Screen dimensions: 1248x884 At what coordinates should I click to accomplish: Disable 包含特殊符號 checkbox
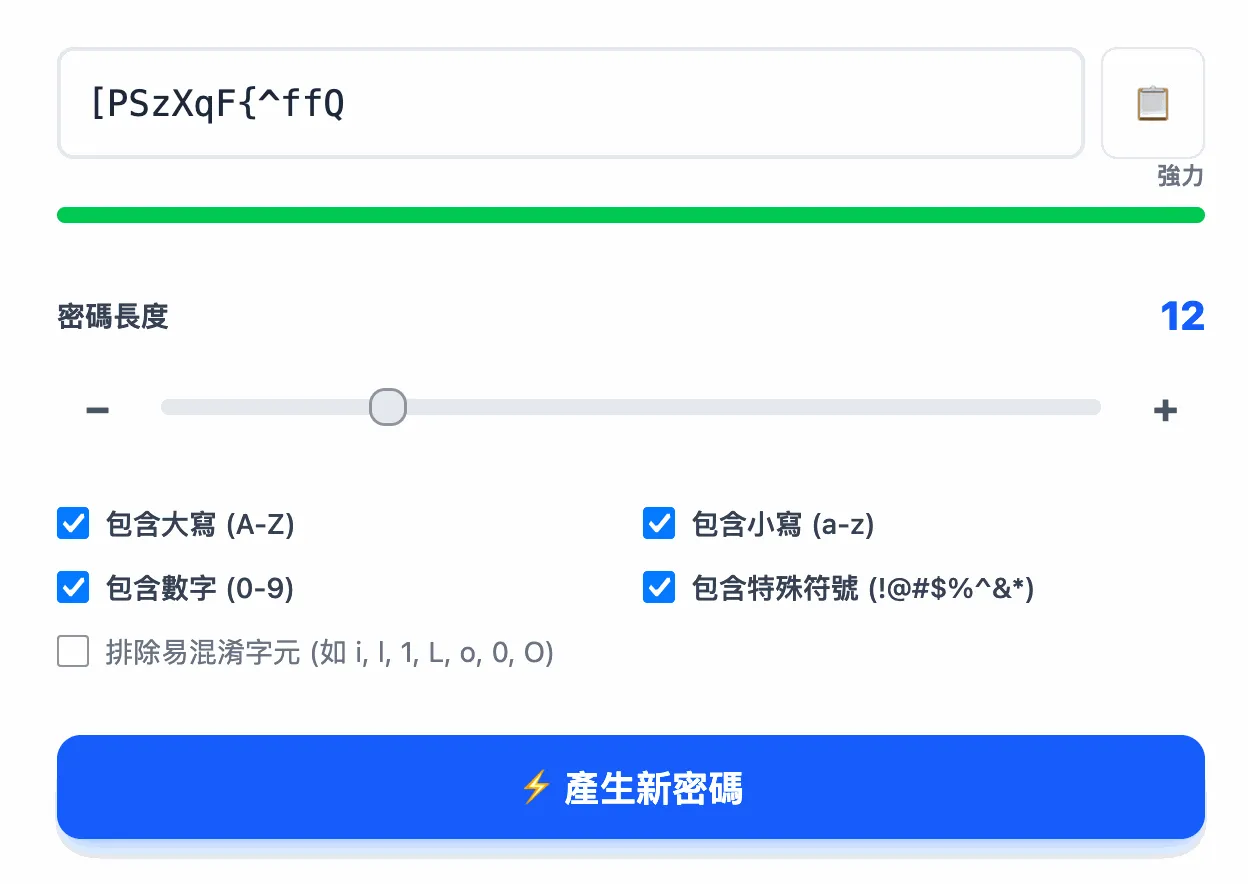pos(659,587)
